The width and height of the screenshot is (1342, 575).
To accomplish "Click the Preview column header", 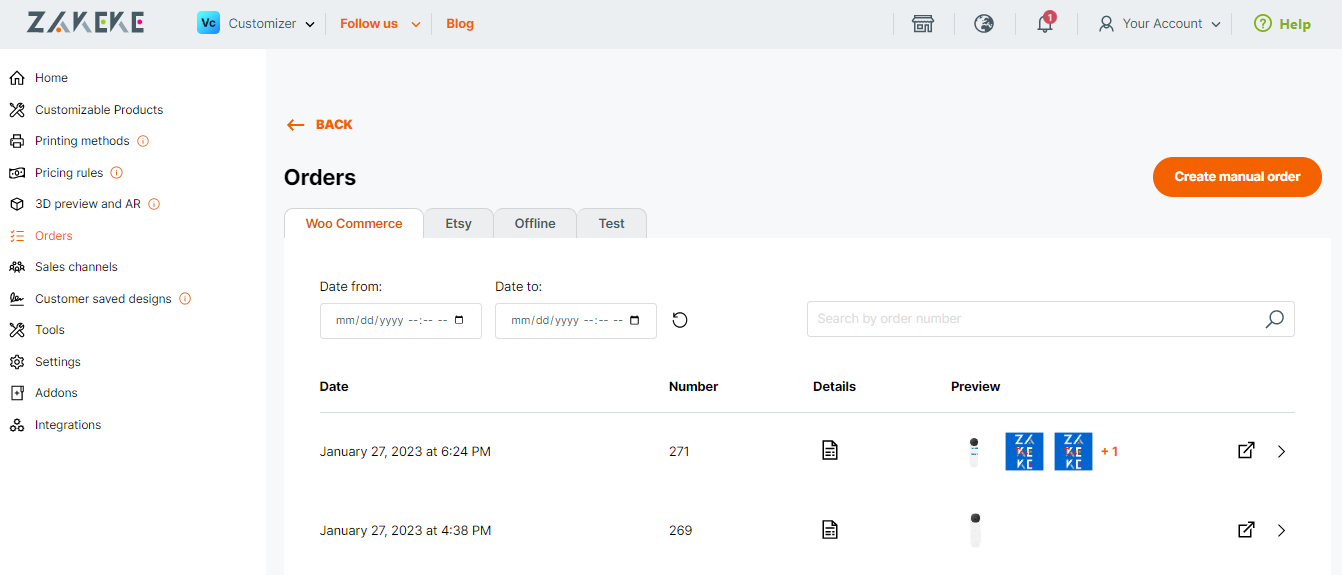I will tap(975, 387).
